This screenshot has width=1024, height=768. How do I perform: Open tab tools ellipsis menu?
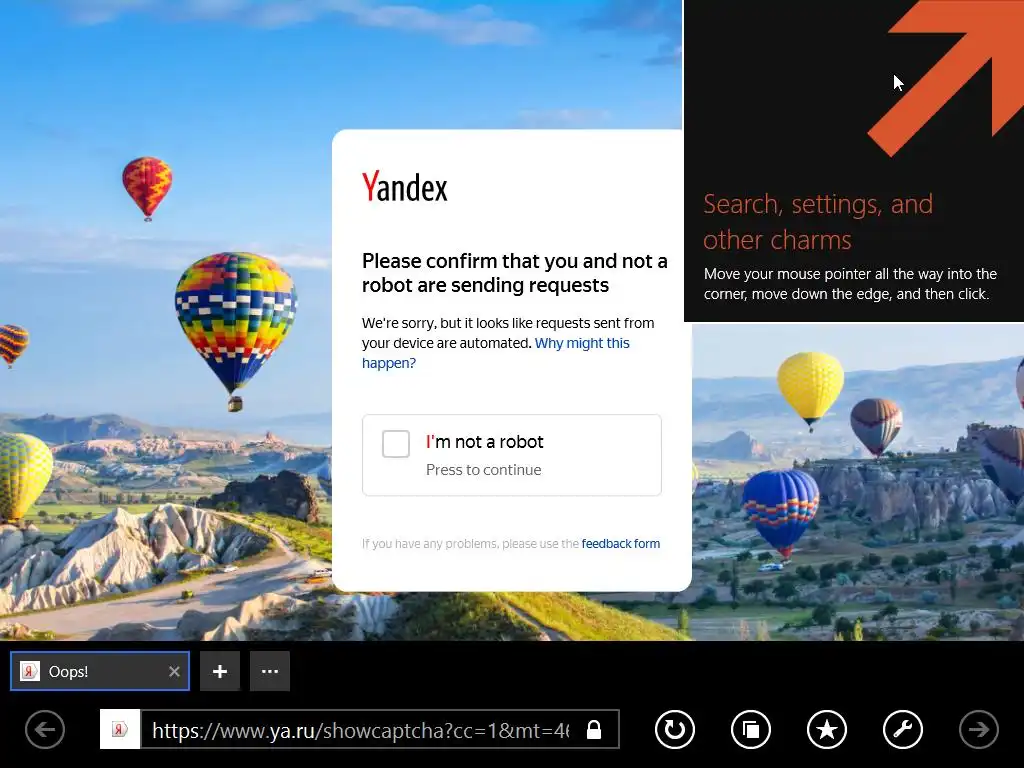[x=270, y=671]
